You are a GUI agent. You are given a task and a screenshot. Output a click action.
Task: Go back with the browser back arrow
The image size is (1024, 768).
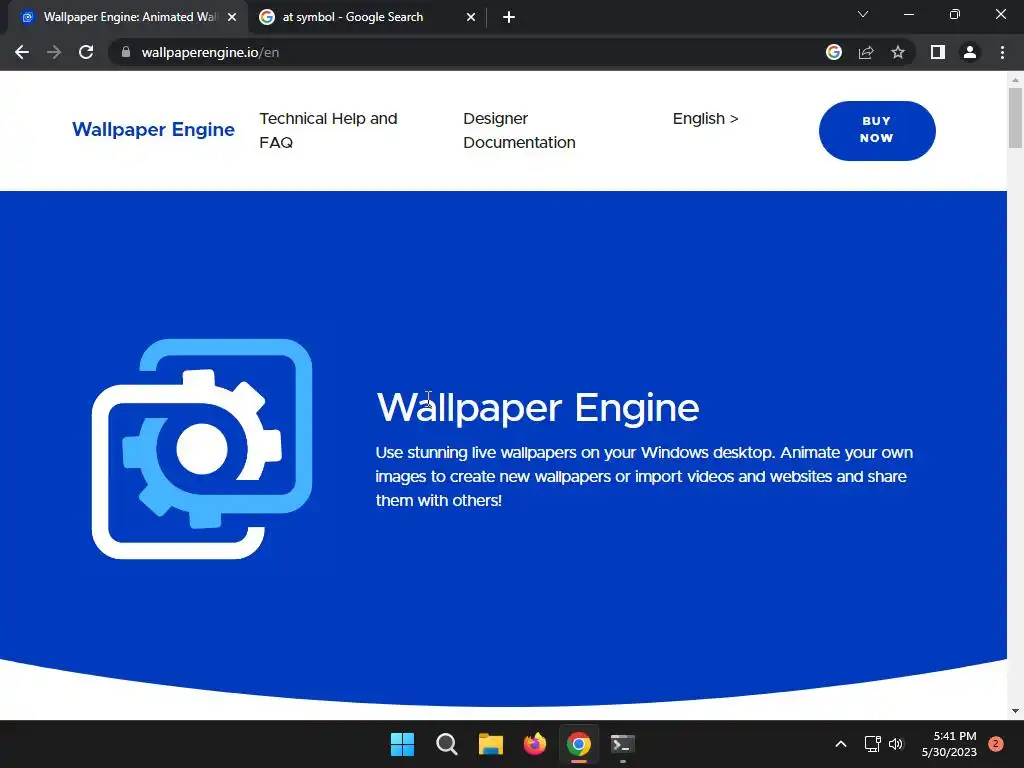22,52
